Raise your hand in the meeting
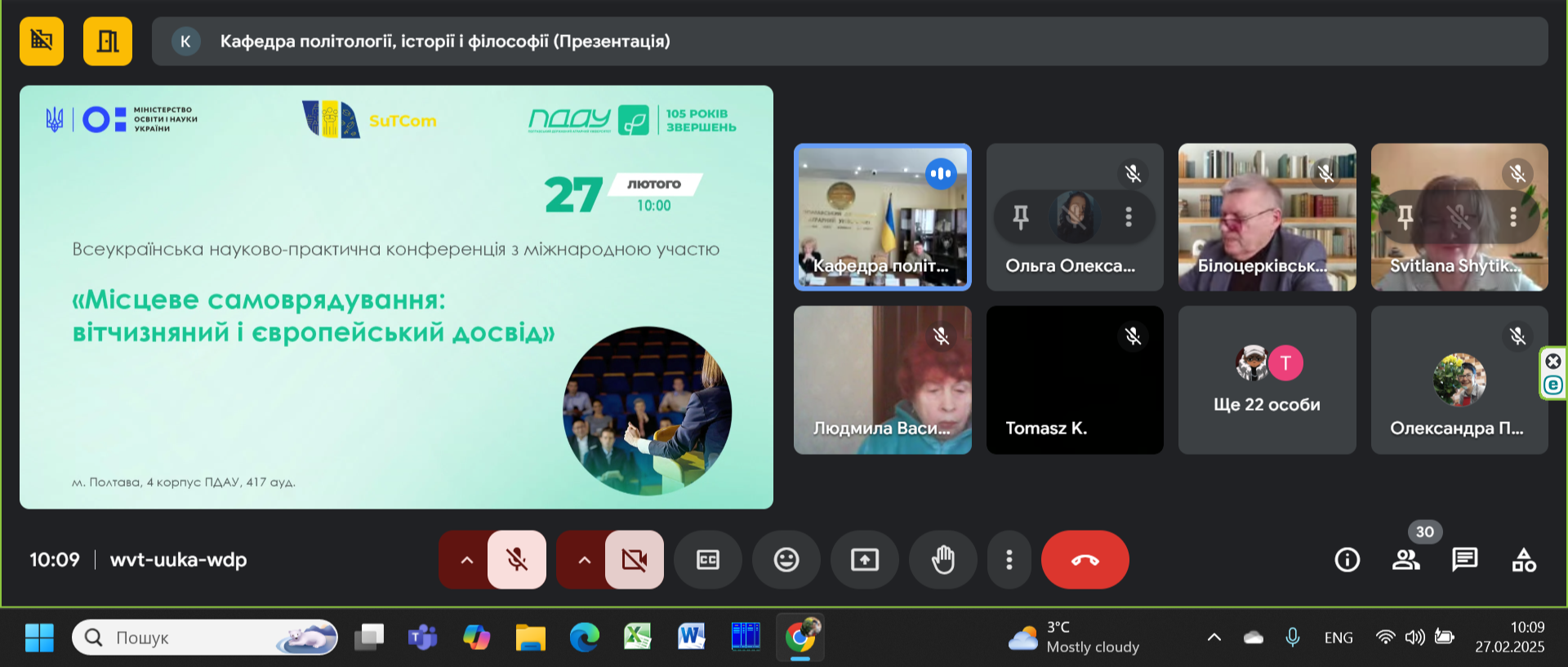The image size is (1568, 667). 943,560
